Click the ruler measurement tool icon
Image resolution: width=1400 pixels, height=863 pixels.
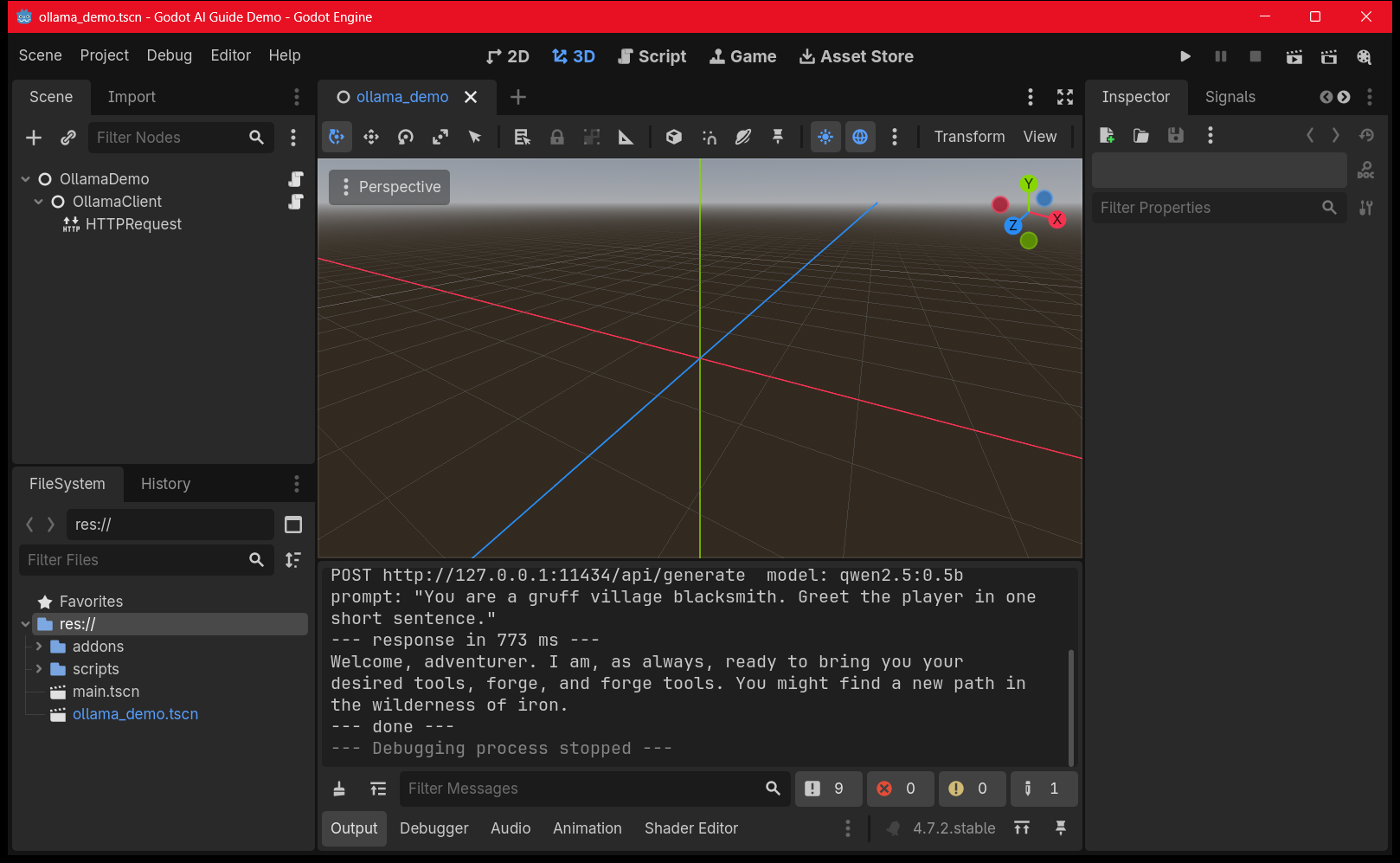(626, 137)
